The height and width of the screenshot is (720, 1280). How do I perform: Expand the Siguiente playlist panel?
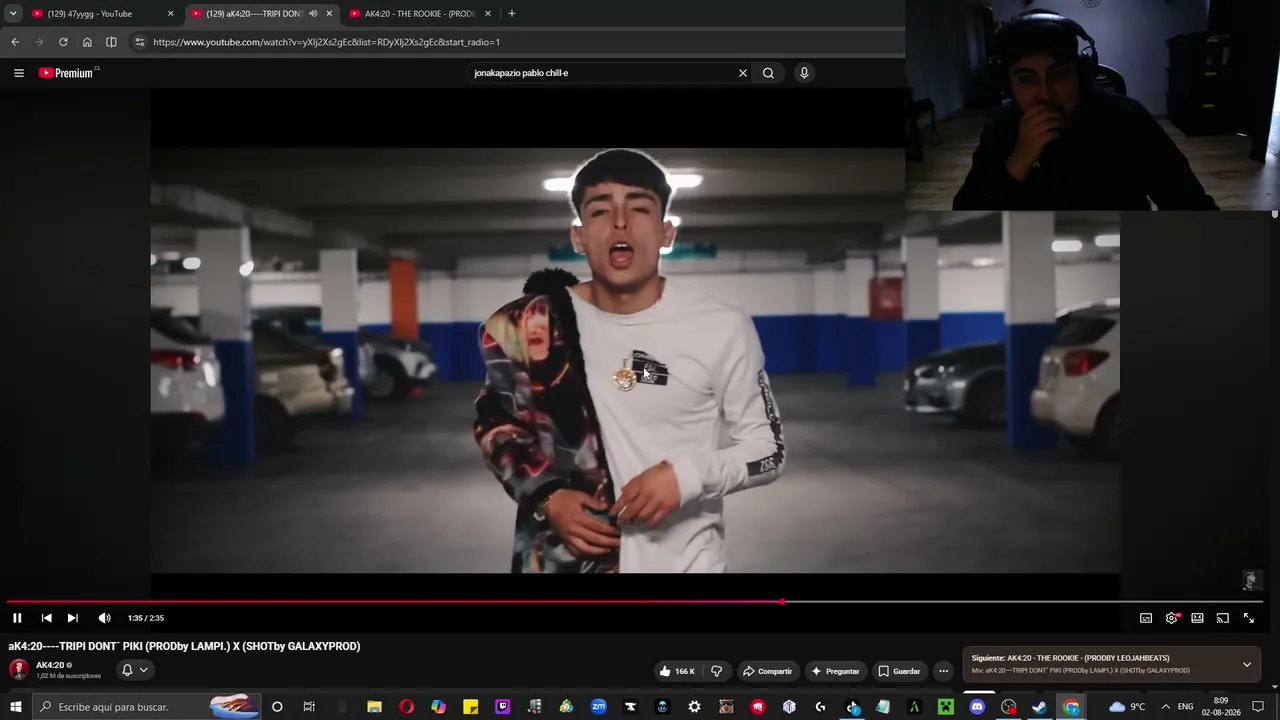pyautogui.click(x=1246, y=664)
